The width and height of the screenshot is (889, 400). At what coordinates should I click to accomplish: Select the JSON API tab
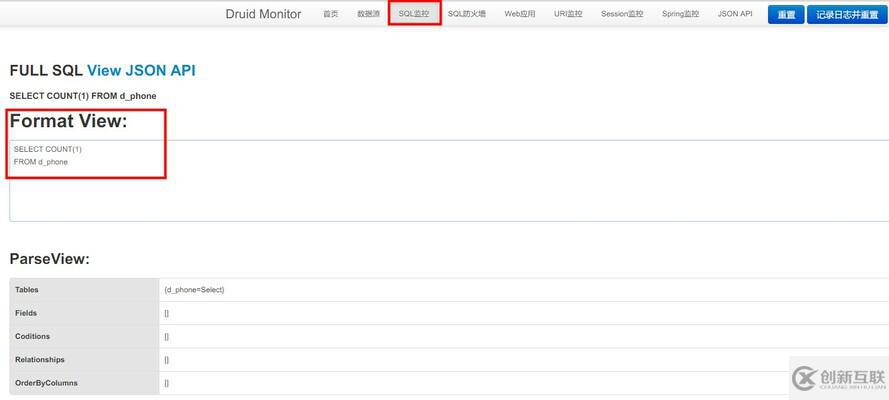(x=735, y=14)
